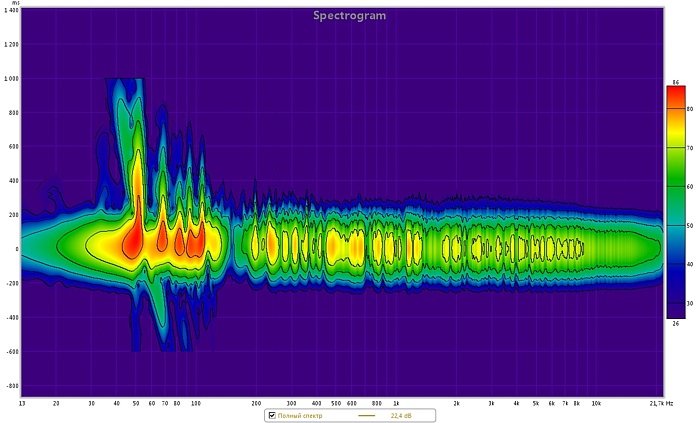Click the Полный спектр legend label

298,415
